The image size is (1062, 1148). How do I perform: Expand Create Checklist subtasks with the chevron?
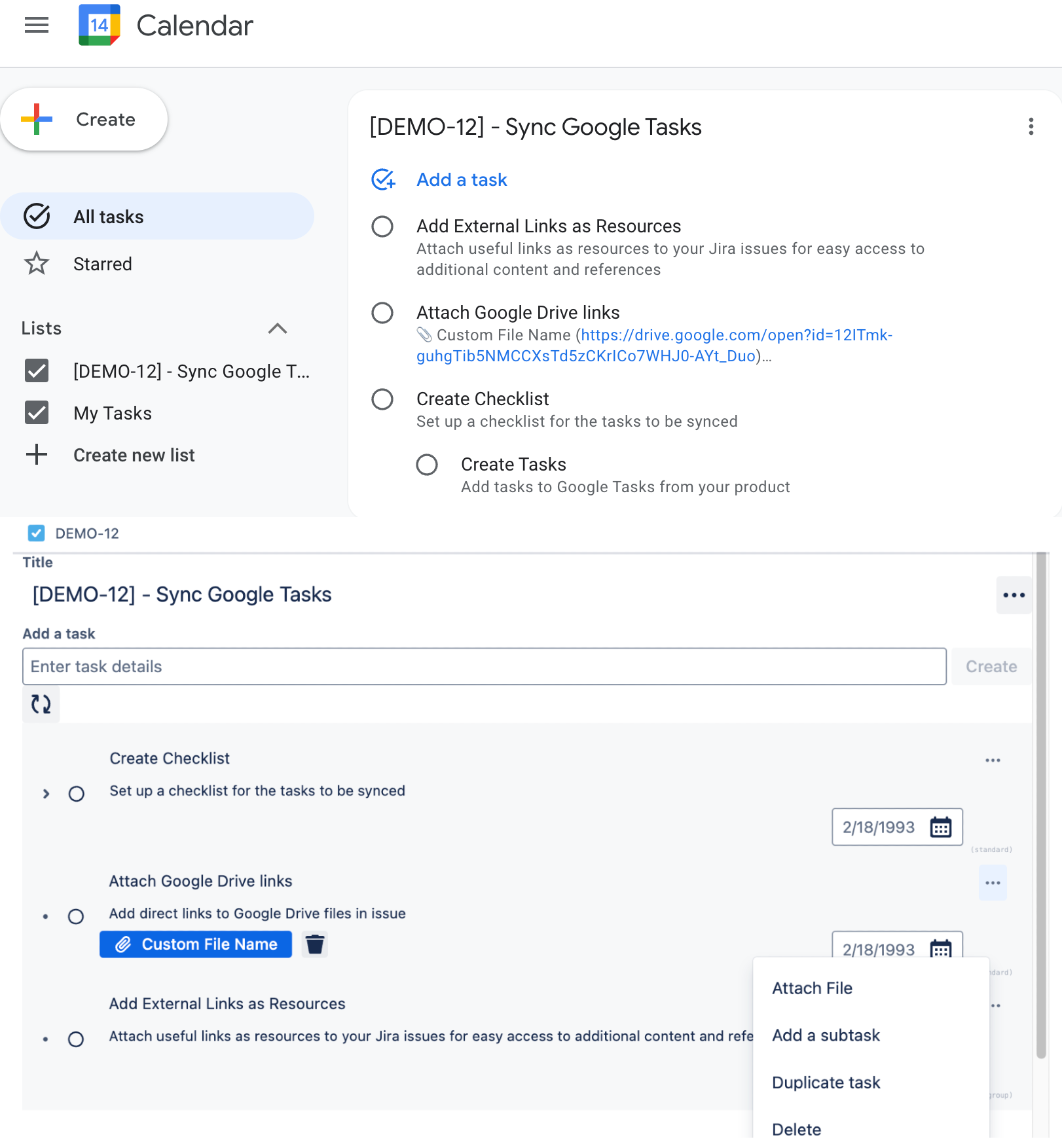coord(46,793)
